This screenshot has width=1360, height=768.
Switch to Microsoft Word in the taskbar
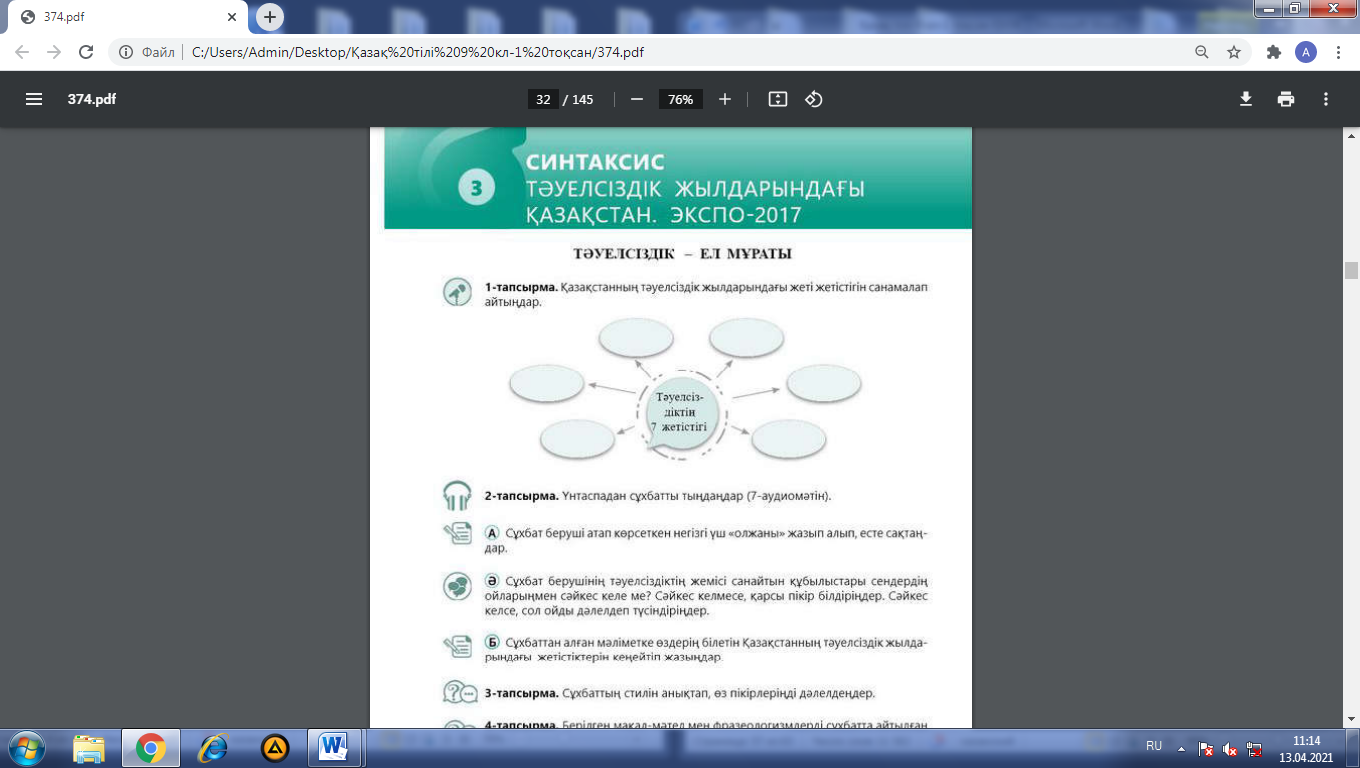click(x=332, y=747)
